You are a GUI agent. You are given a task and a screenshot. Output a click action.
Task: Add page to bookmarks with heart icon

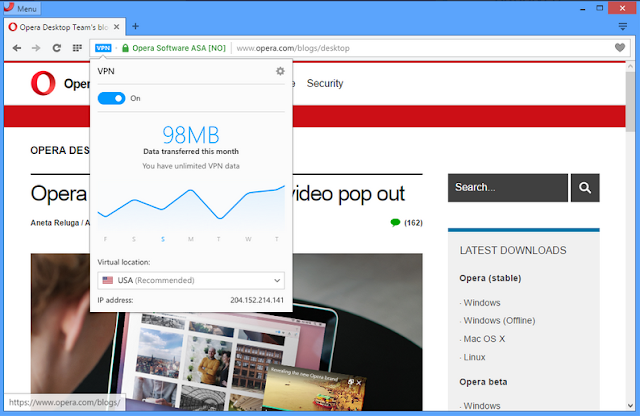pos(620,48)
